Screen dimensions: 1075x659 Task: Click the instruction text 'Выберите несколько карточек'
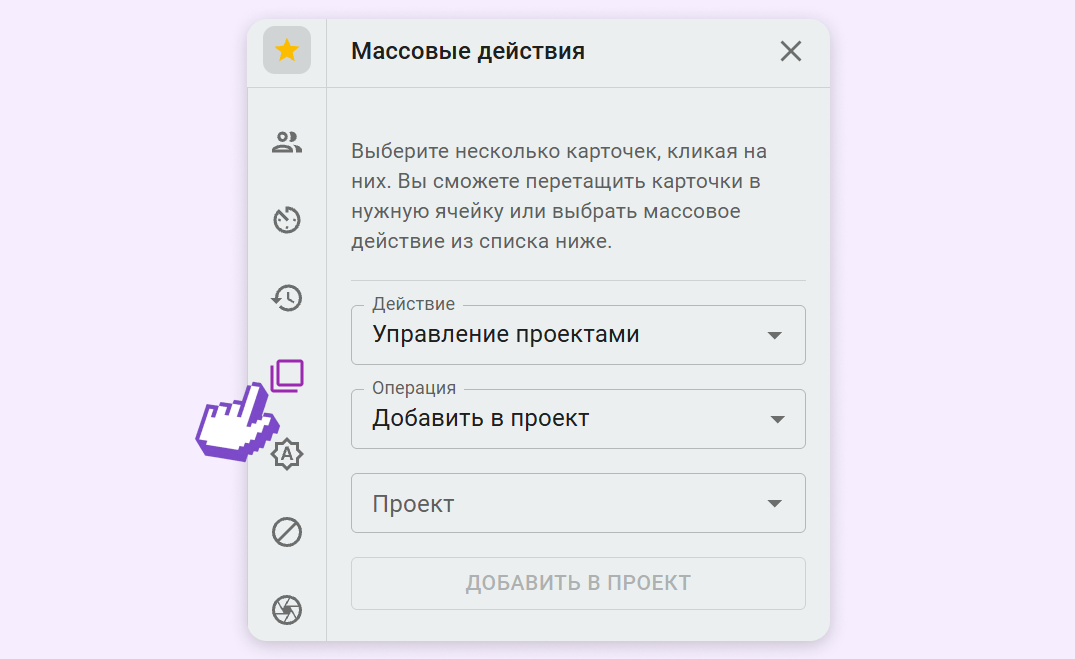click(505, 151)
